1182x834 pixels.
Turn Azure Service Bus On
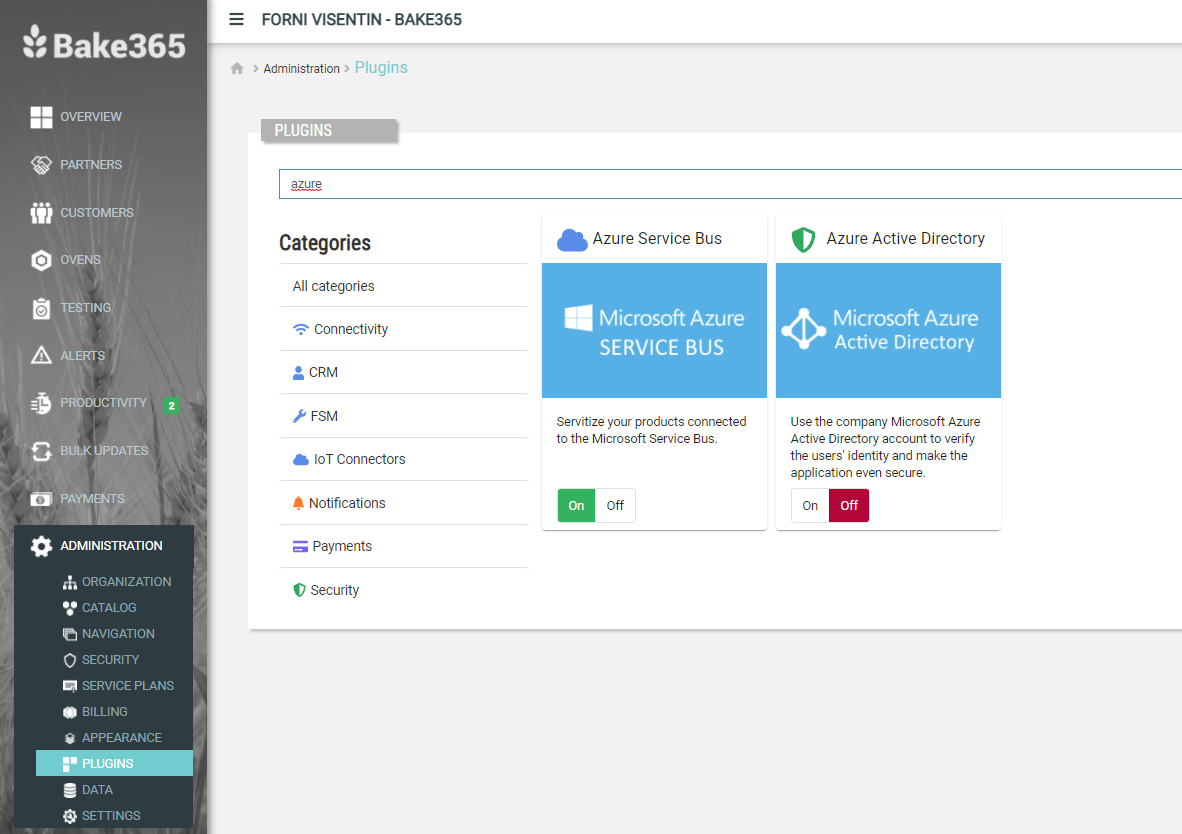(x=577, y=505)
